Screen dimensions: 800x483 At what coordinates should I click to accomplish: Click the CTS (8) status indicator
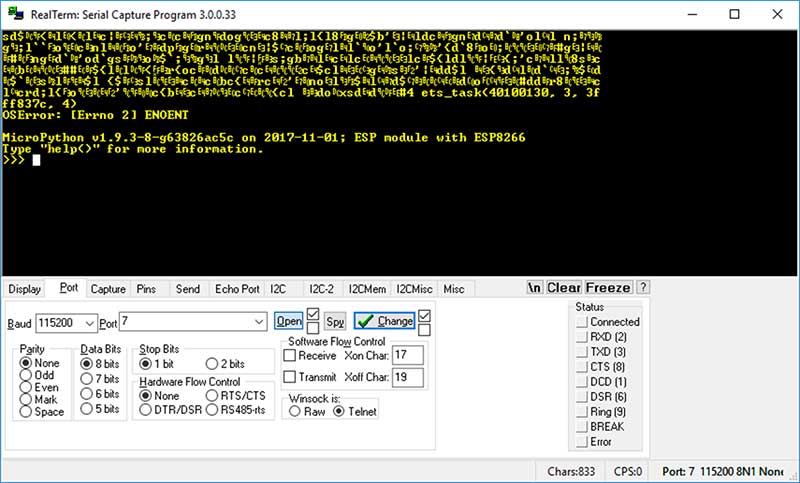pos(581,367)
